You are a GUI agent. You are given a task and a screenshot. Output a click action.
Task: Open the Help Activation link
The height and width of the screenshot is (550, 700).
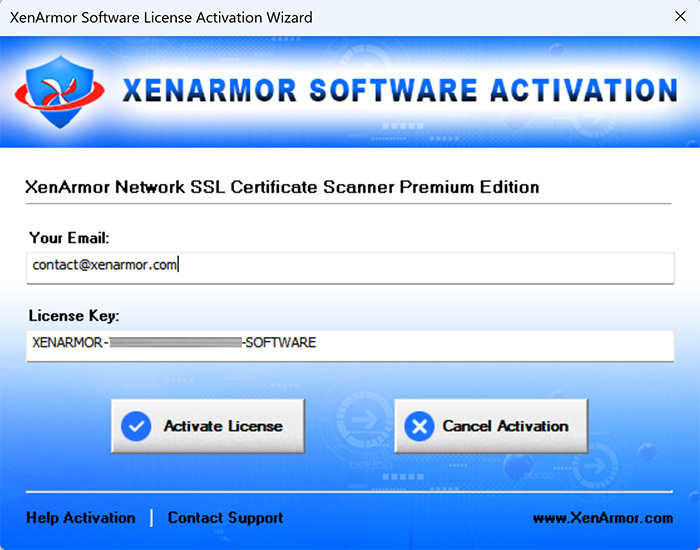(81, 518)
